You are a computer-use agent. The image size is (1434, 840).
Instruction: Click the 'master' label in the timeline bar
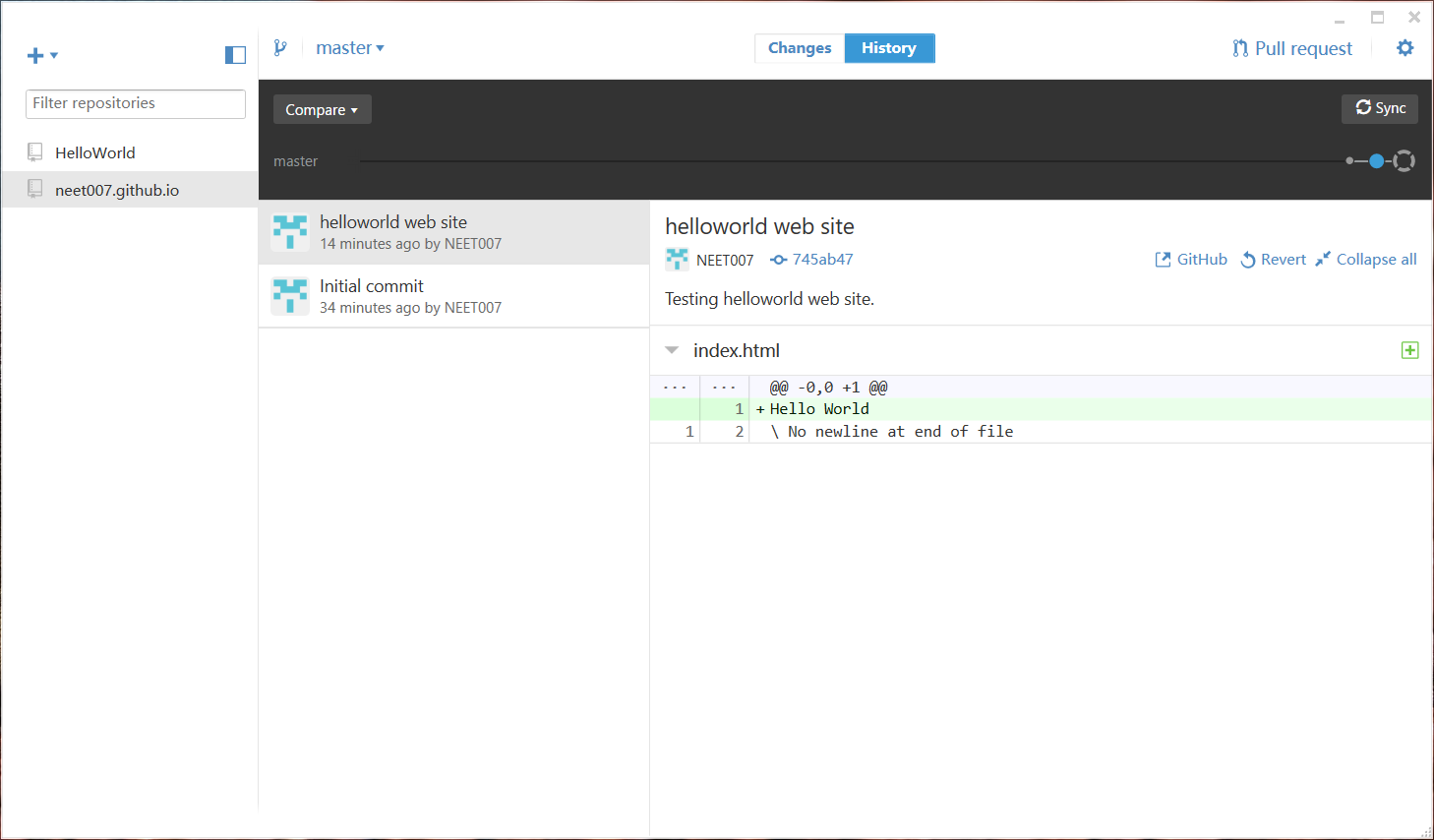296,161
